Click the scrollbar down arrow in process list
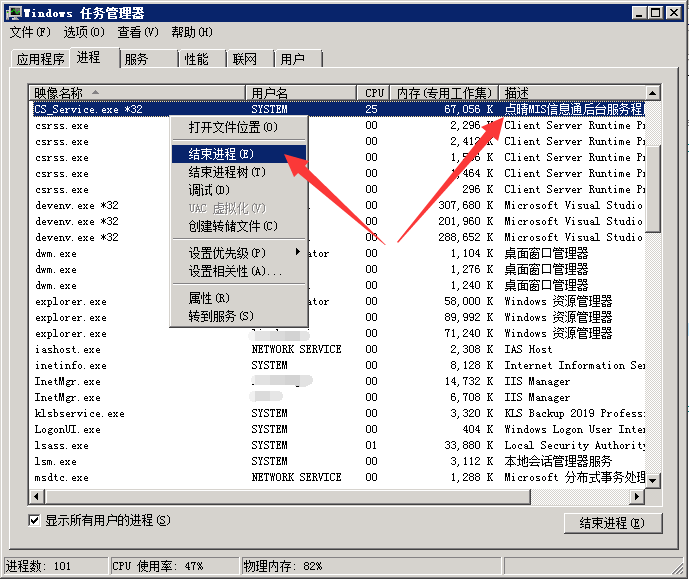Screen dimensions: 689x579 point(653,480)
